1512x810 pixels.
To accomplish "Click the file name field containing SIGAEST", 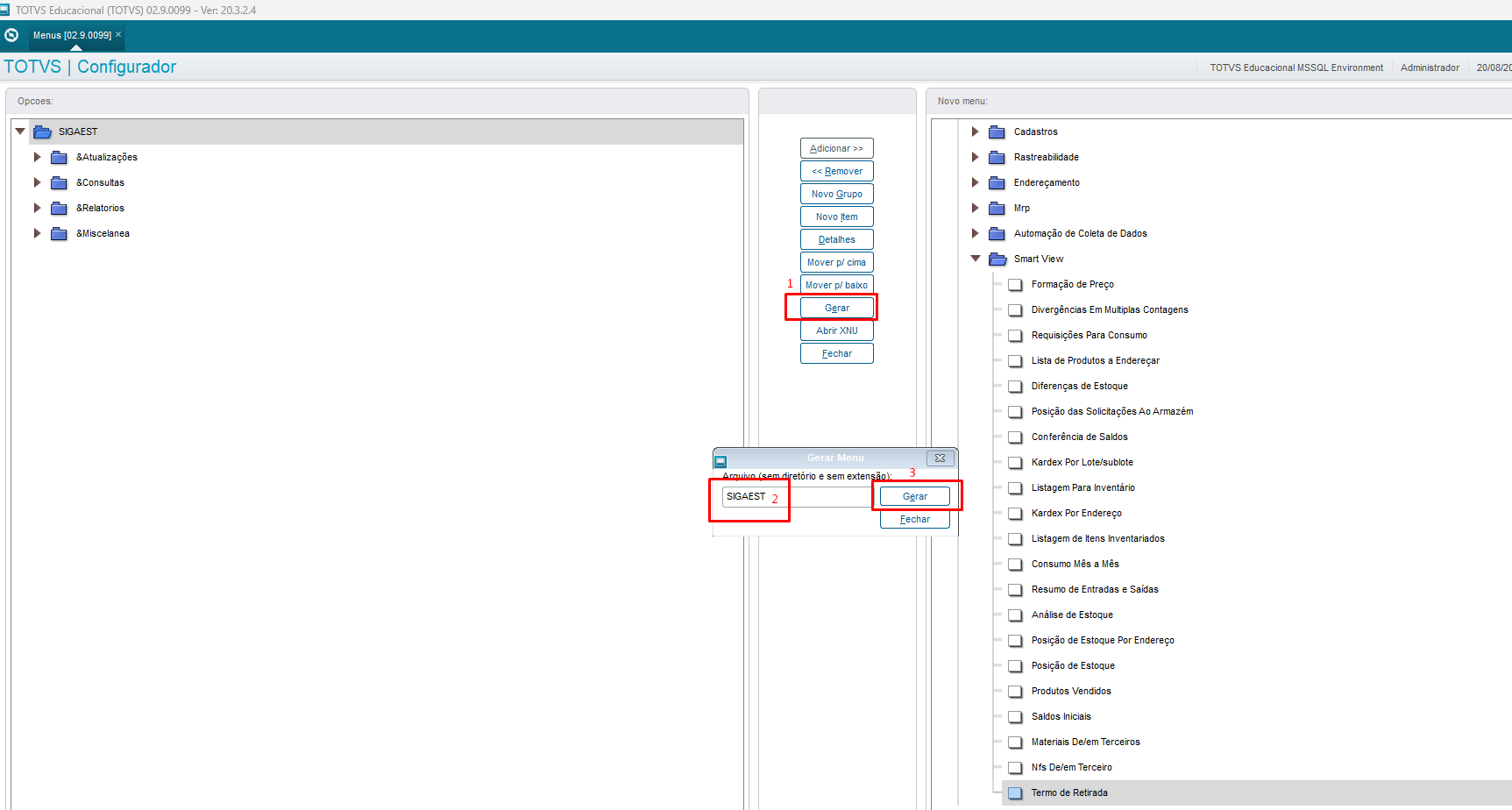I will [797, 496].
